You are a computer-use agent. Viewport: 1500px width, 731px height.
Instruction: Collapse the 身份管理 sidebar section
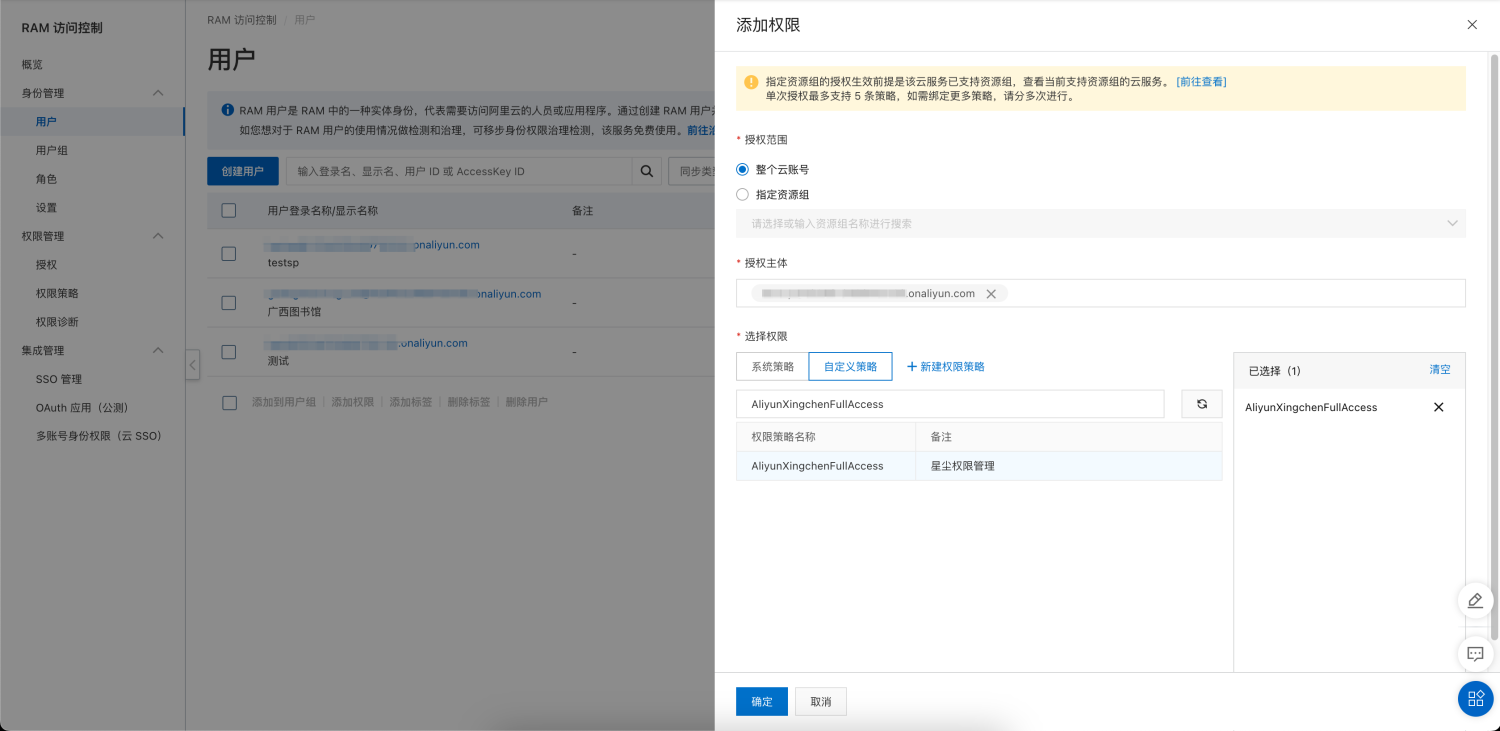click(x=158, y=93)
